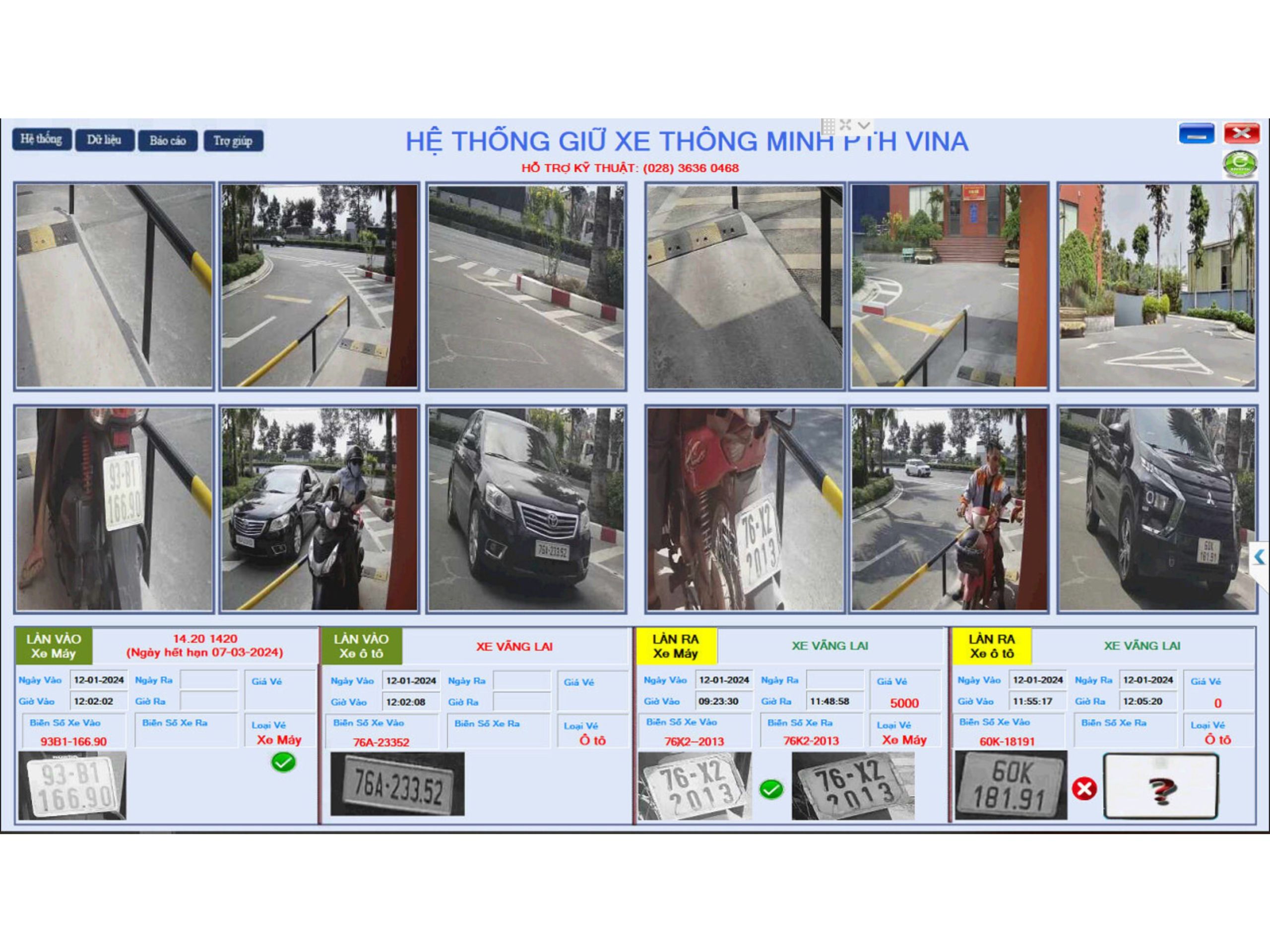Screen dimensions: 1270x952
Task: Click empty Giờ Ra field car entry lane
Action: tap(521, 702)
